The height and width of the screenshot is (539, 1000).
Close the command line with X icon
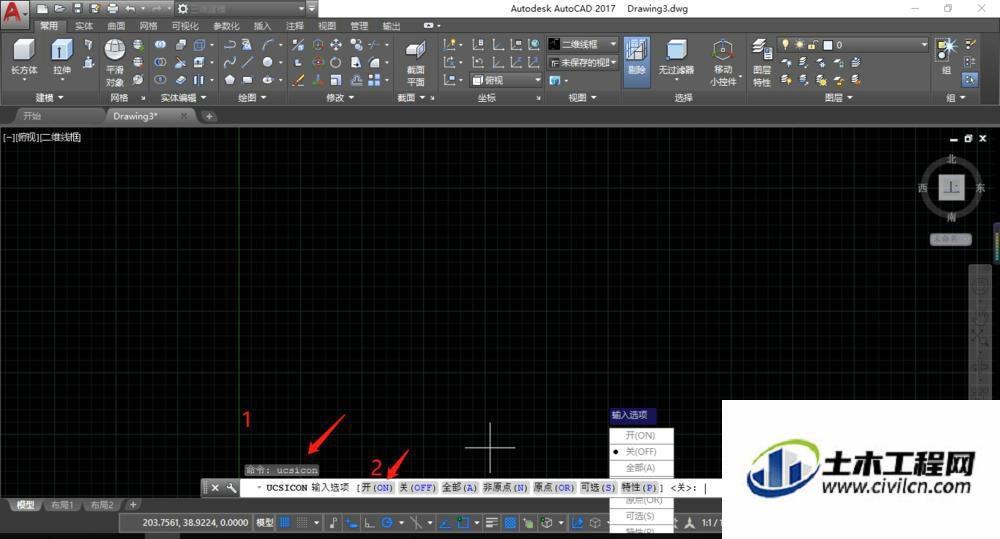coord(215,487)
